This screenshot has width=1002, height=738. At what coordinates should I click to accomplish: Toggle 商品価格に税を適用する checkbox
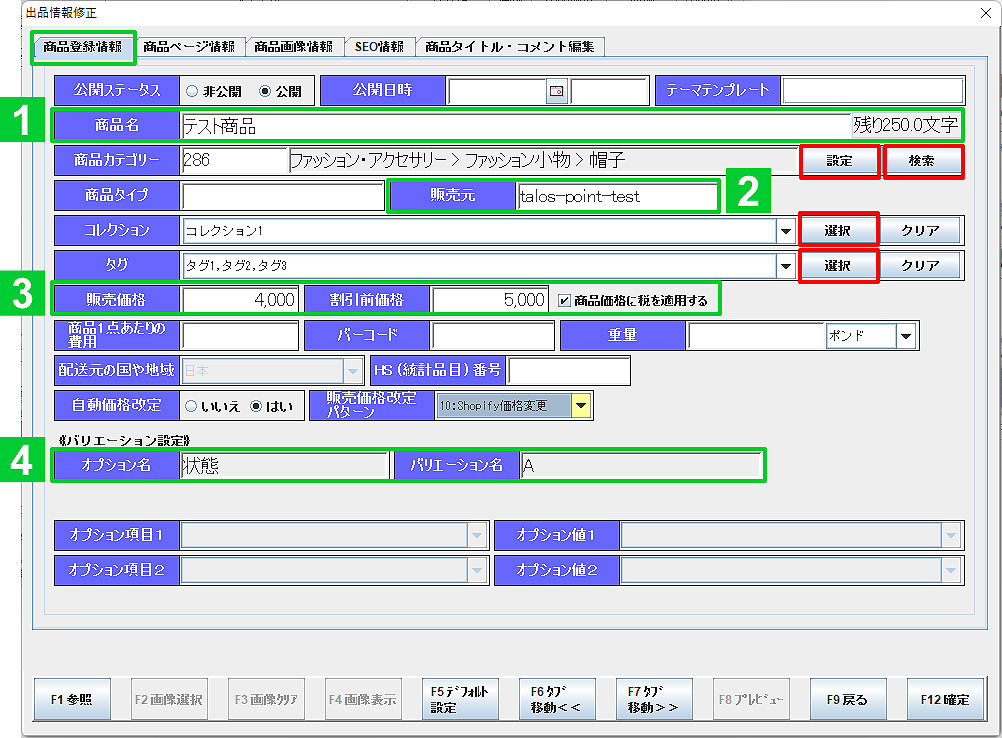[x=565, y=299]
